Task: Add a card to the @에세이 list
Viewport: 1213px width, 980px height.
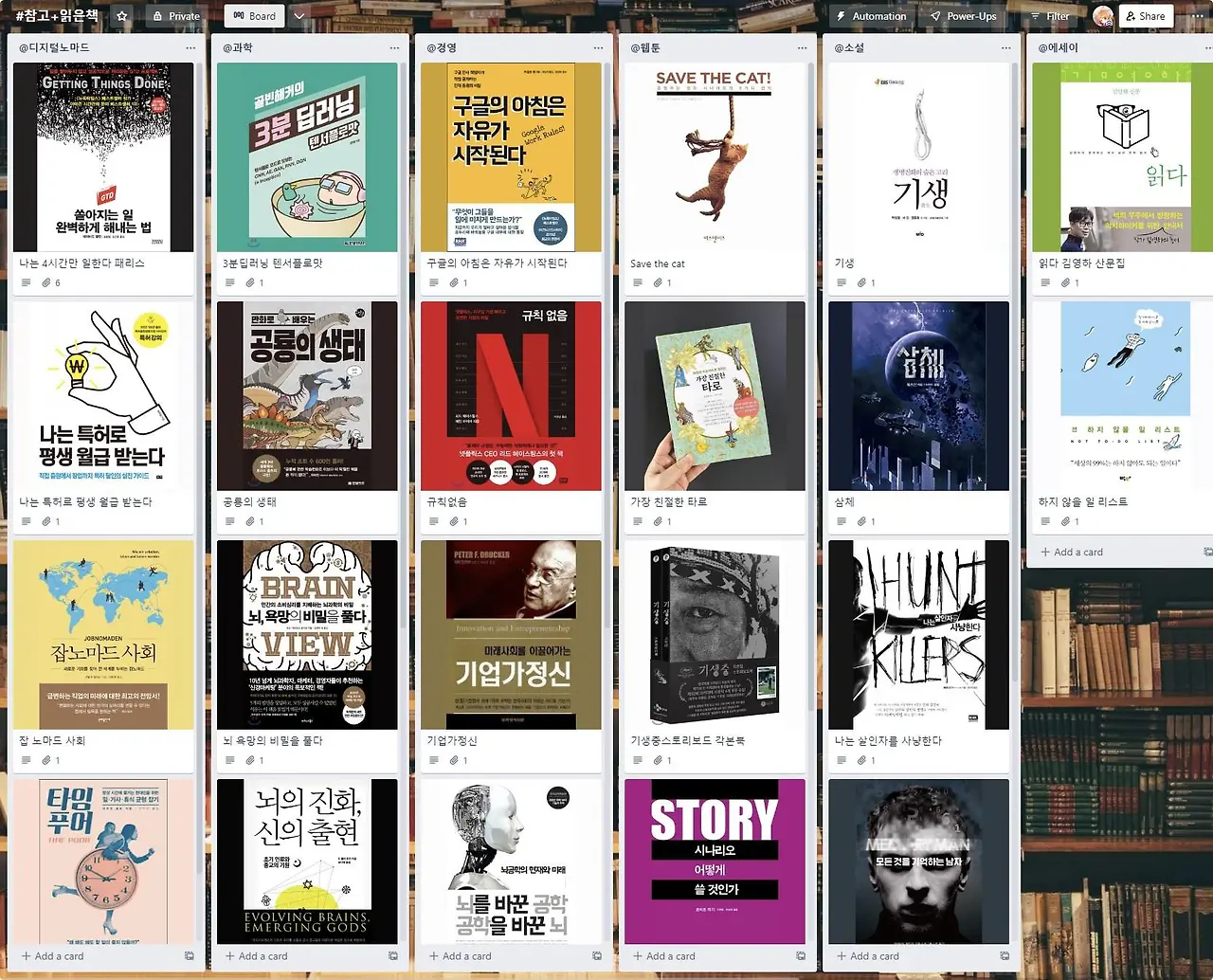Action: [1072, 552]
